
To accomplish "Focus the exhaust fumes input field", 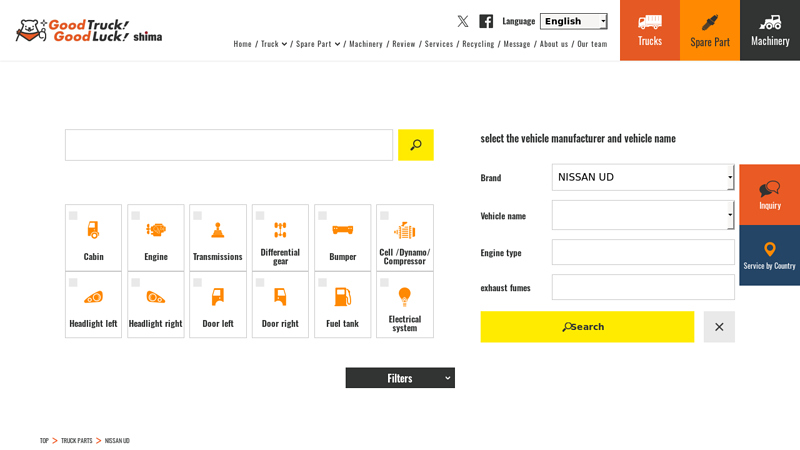I will pos(643,287).
